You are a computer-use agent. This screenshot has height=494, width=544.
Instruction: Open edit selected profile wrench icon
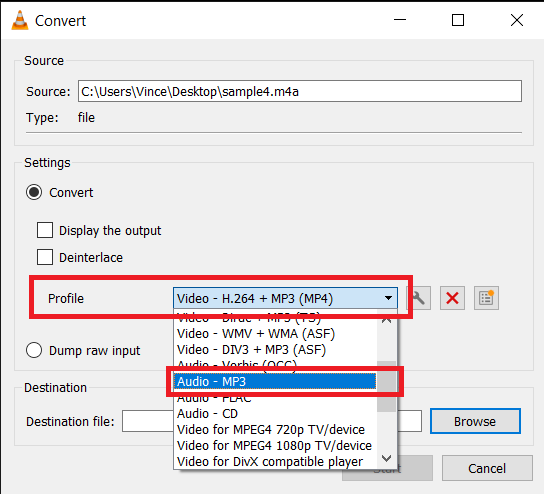pos(418,298)
